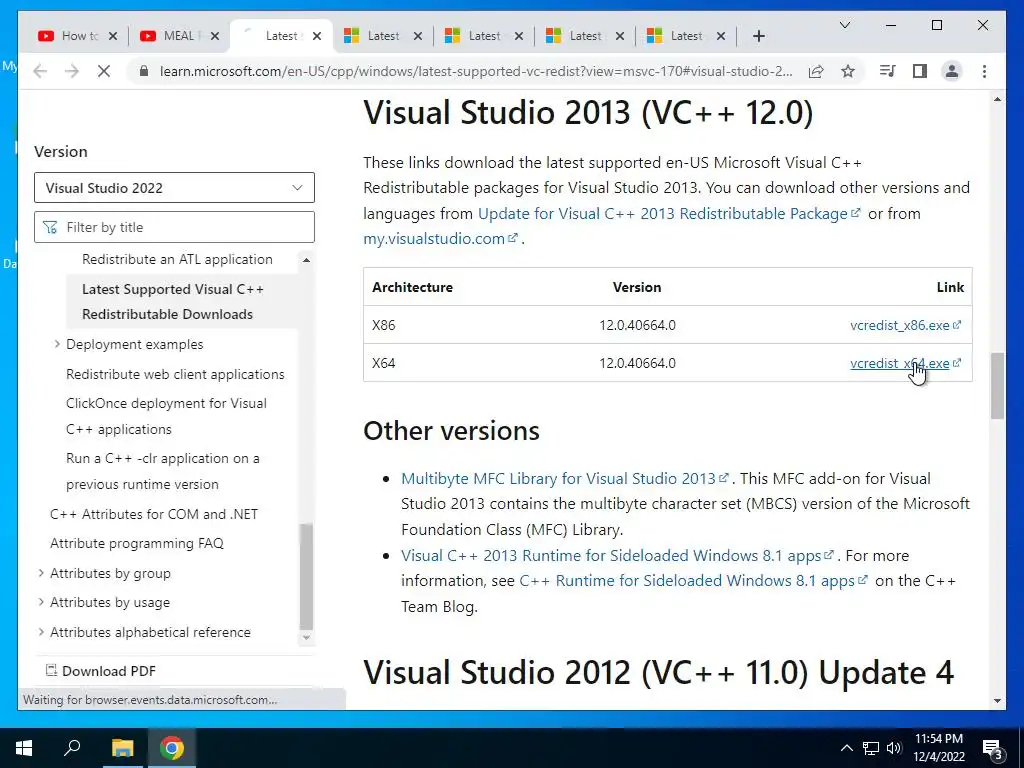Open Windows Start menu
1024x768 pixels.
click(24, 748)
